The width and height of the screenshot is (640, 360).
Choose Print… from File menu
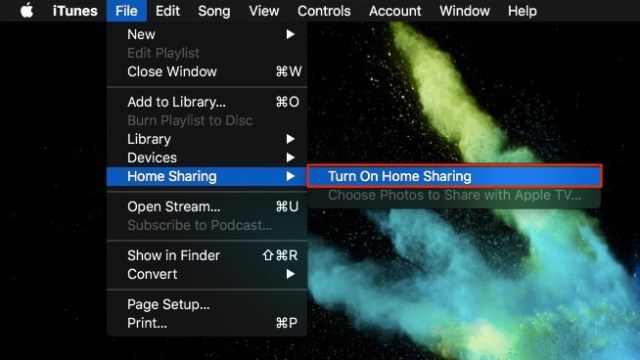[207, 323]
